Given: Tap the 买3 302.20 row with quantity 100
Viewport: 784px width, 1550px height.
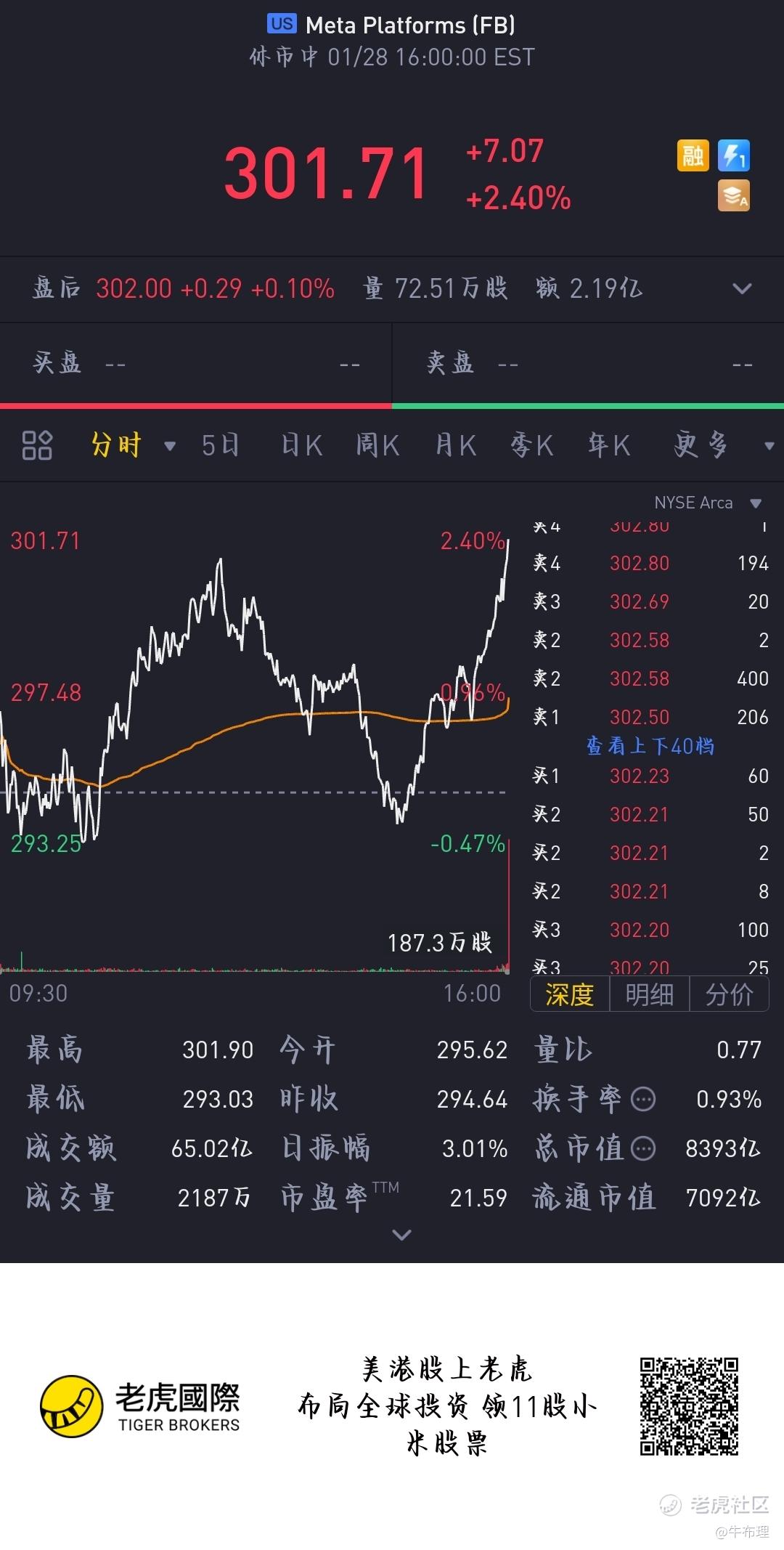Looking at the screenshot, I should [x=650, y=930].
